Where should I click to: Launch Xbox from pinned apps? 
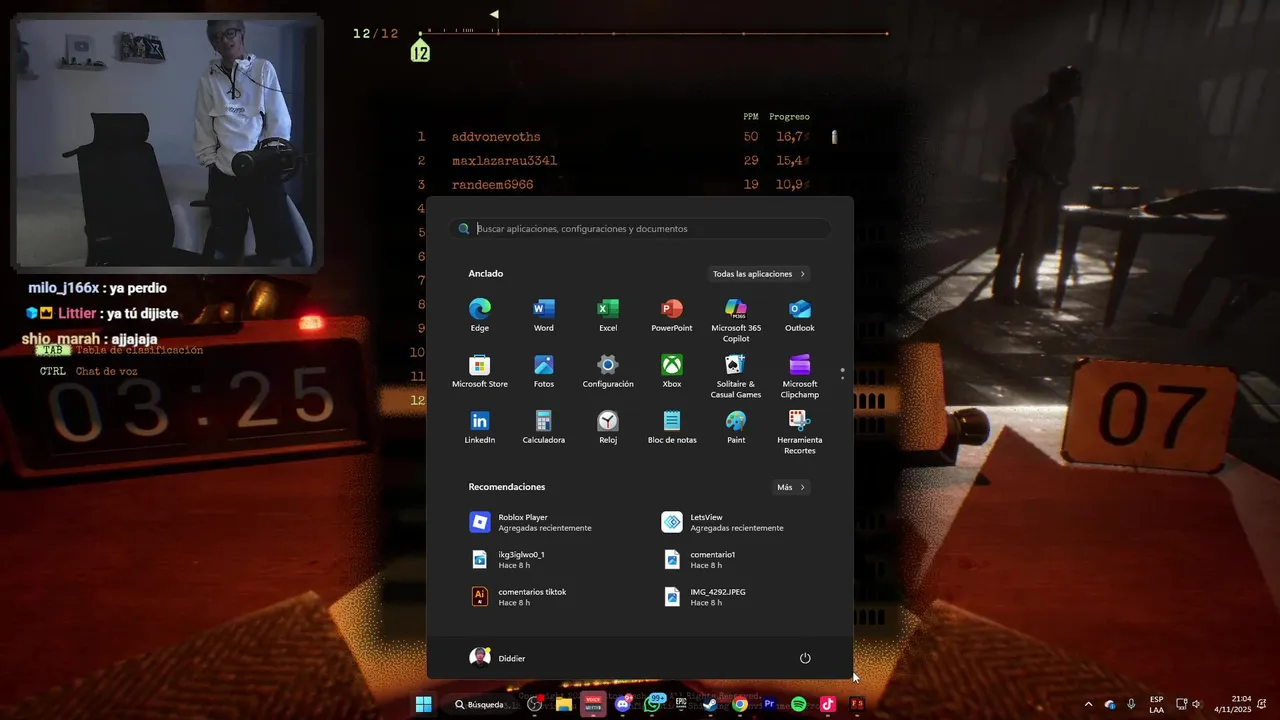(x=672, y=370)
